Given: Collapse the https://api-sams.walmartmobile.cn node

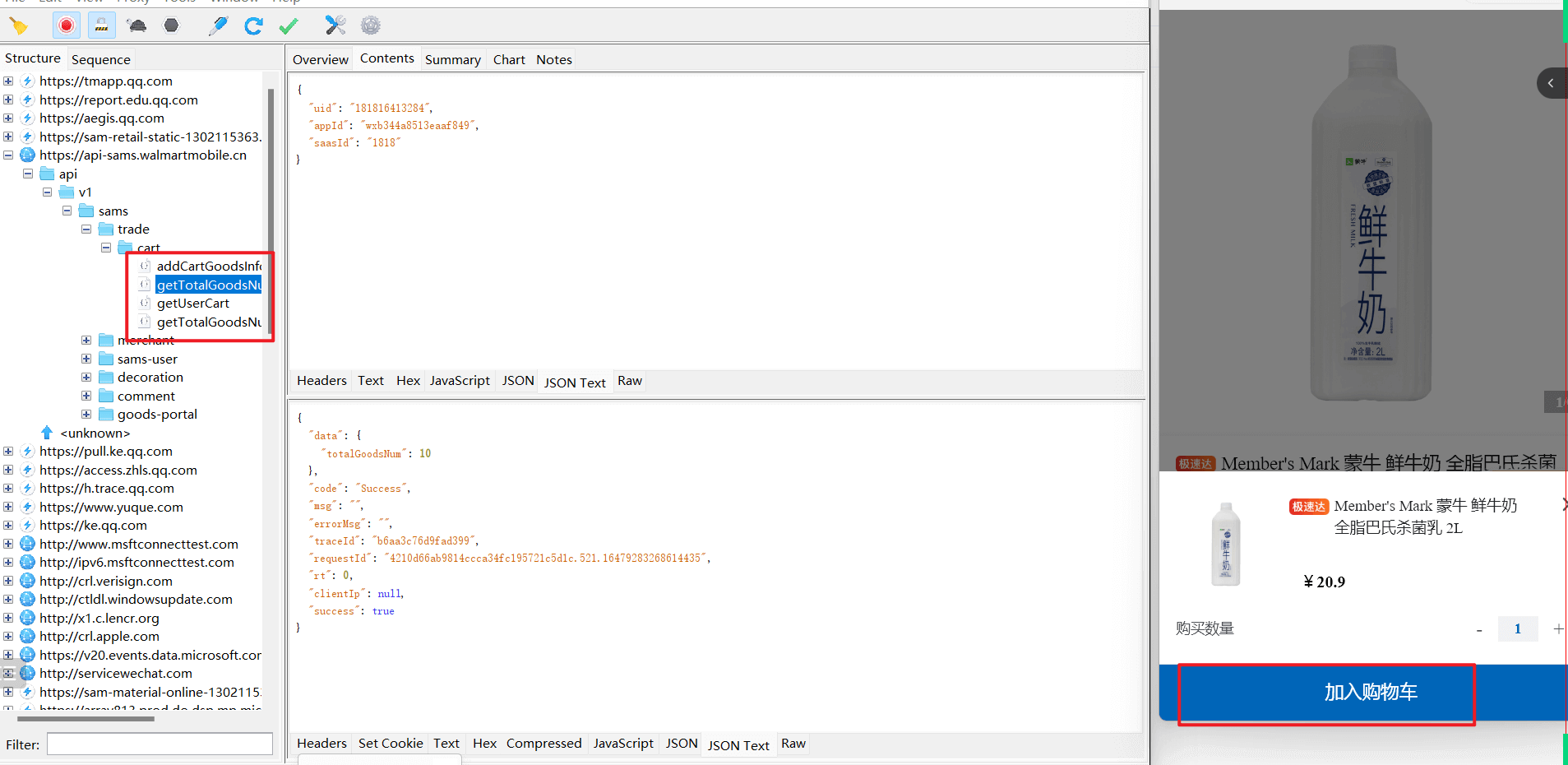Looking at the screenshot, I should pos(8,155).
